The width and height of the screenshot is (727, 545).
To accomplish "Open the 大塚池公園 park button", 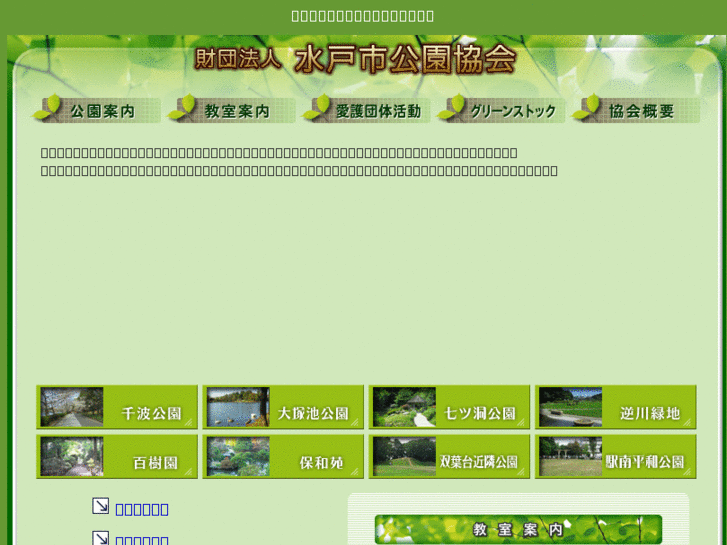I will point(283,407).
